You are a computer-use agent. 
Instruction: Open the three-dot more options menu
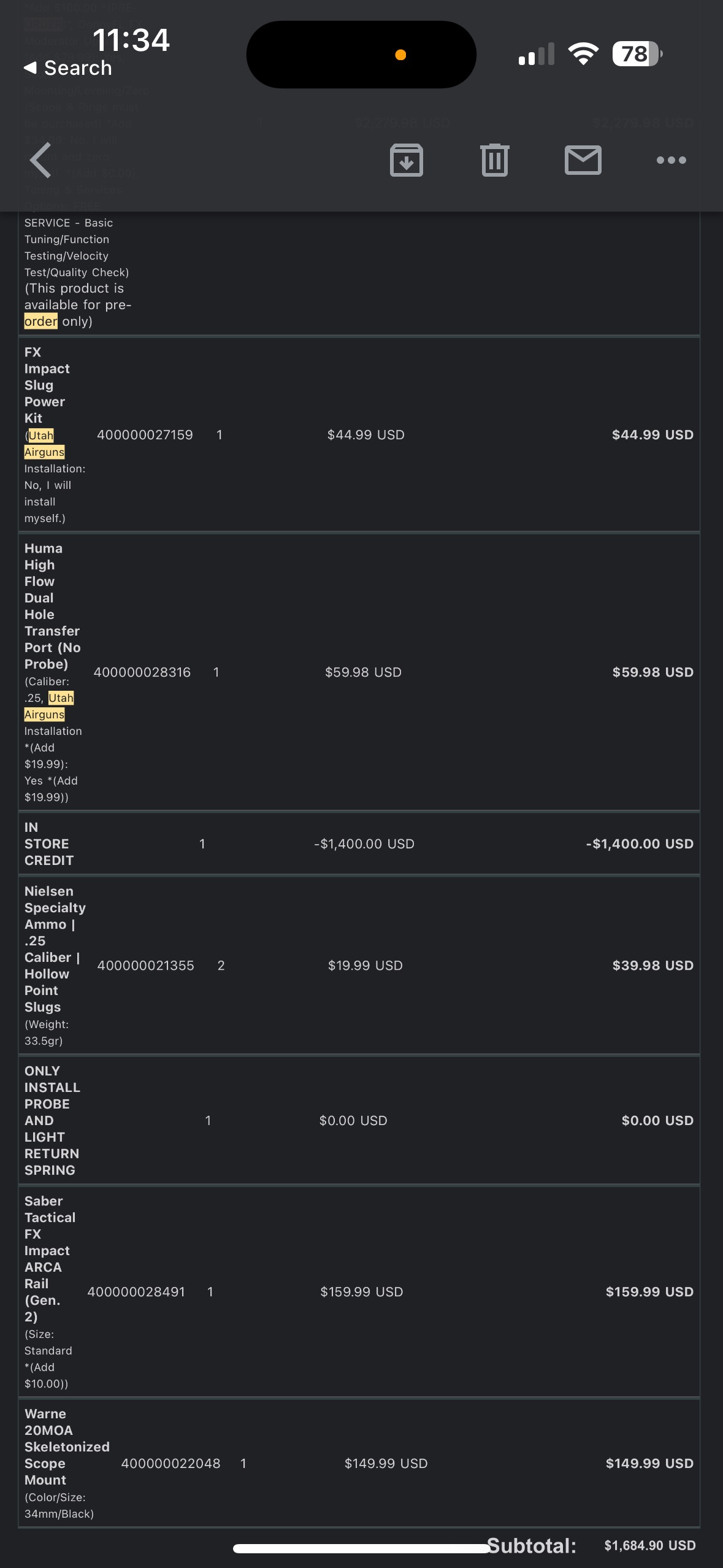671,160
